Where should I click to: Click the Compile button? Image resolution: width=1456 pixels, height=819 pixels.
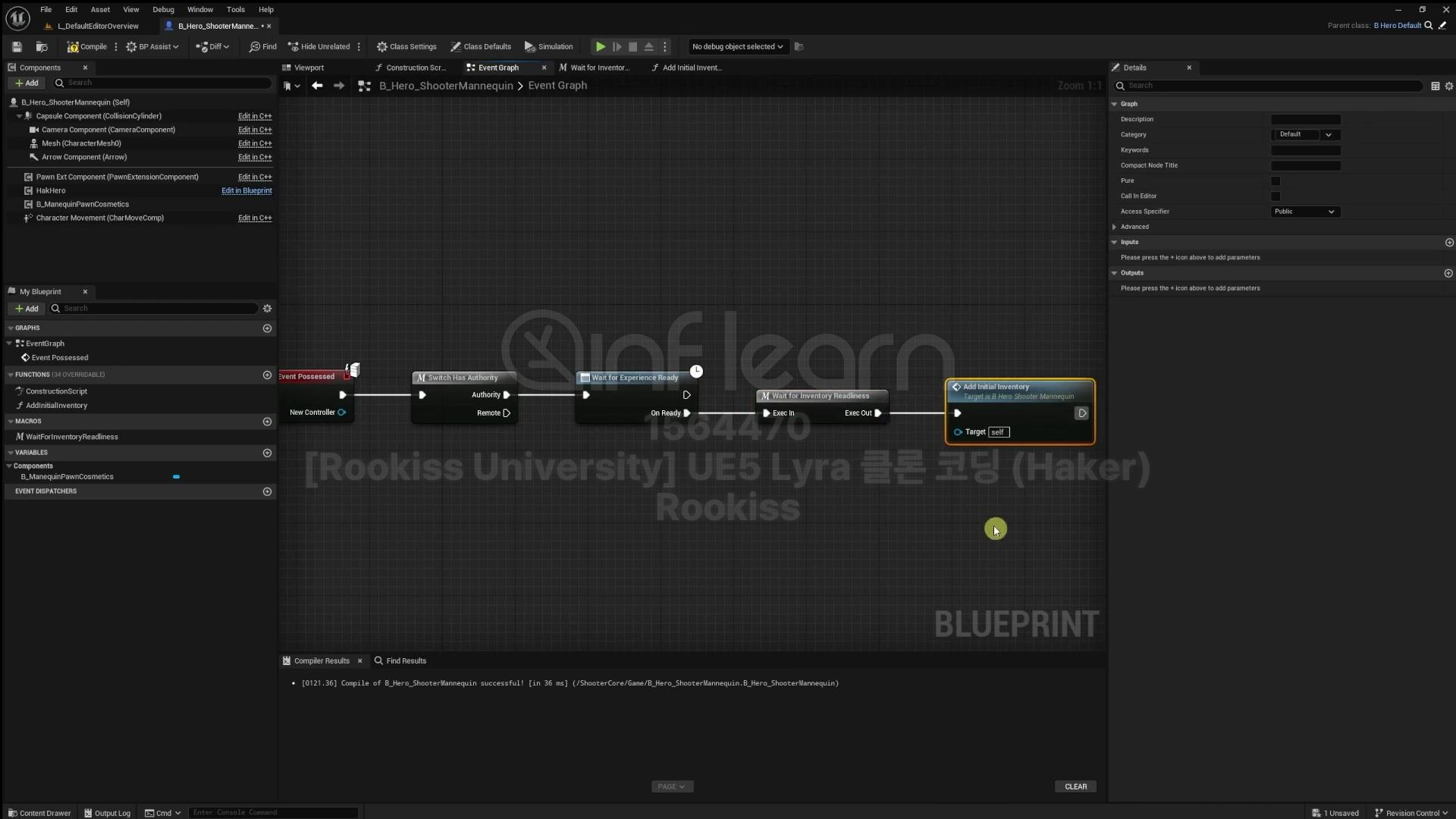(87, 47)
